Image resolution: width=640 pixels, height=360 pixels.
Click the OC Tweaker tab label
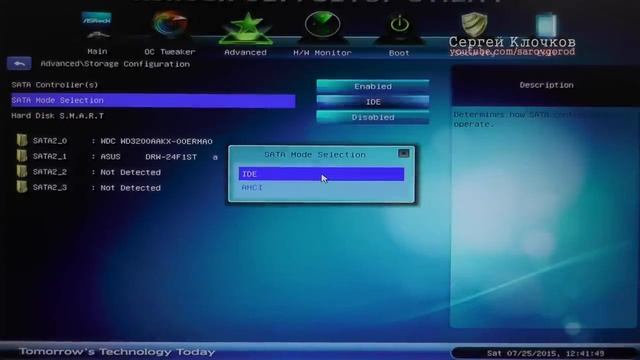[x=170, y=52]
